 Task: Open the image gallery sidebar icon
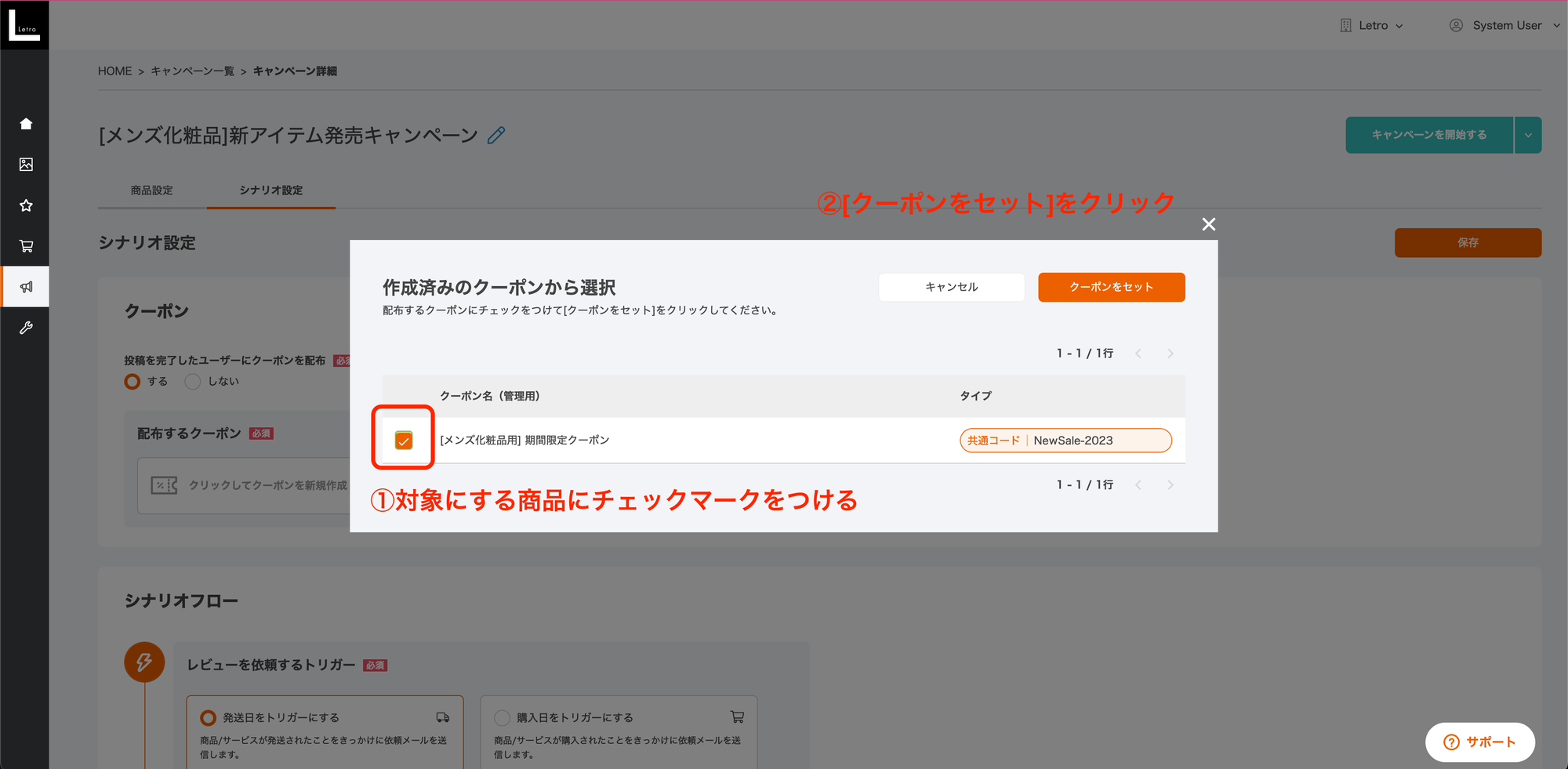click(26, 164)
